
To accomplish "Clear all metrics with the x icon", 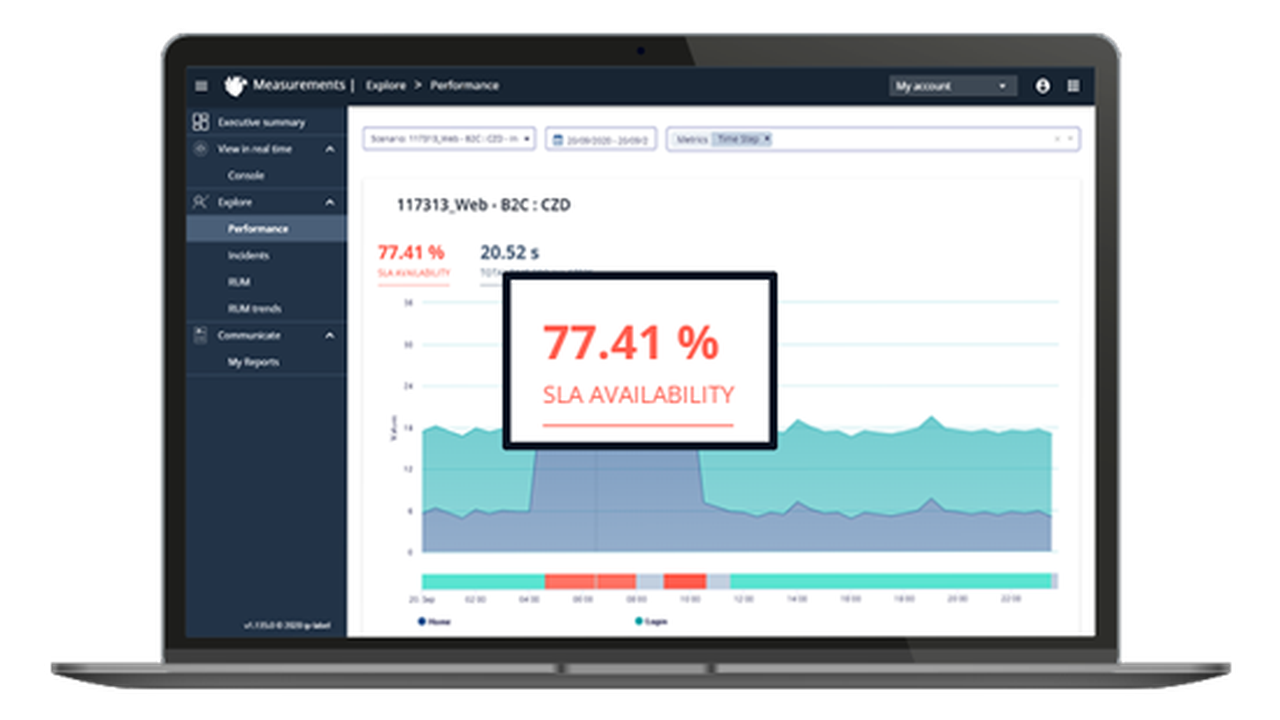I will click(x=1057, y=139).
